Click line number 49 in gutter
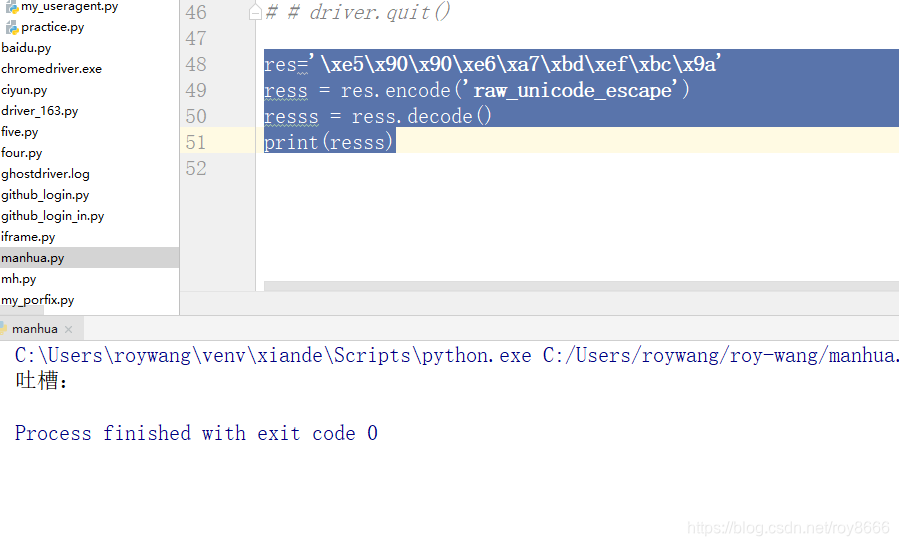The width and height of the screenshot is (899, 546). point(196,90)
